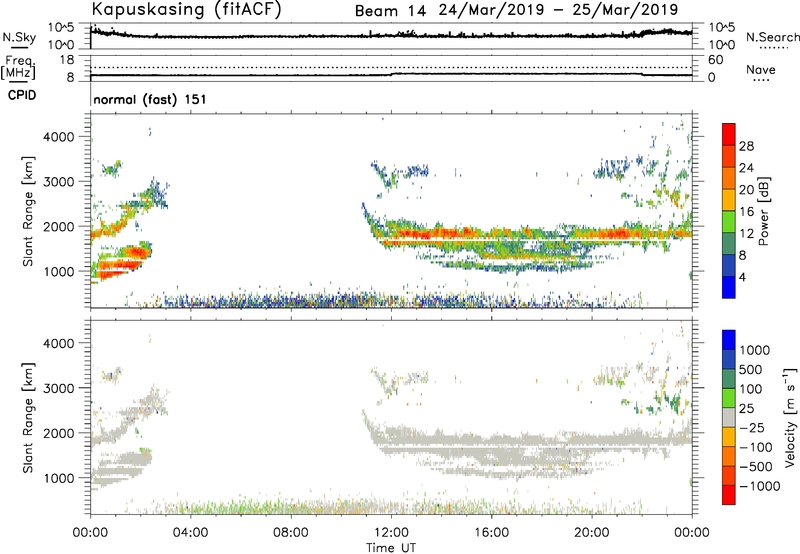Click the 'Time UT' axis label
This screenshot has width=800, height=554.
[x=391, y=548]
